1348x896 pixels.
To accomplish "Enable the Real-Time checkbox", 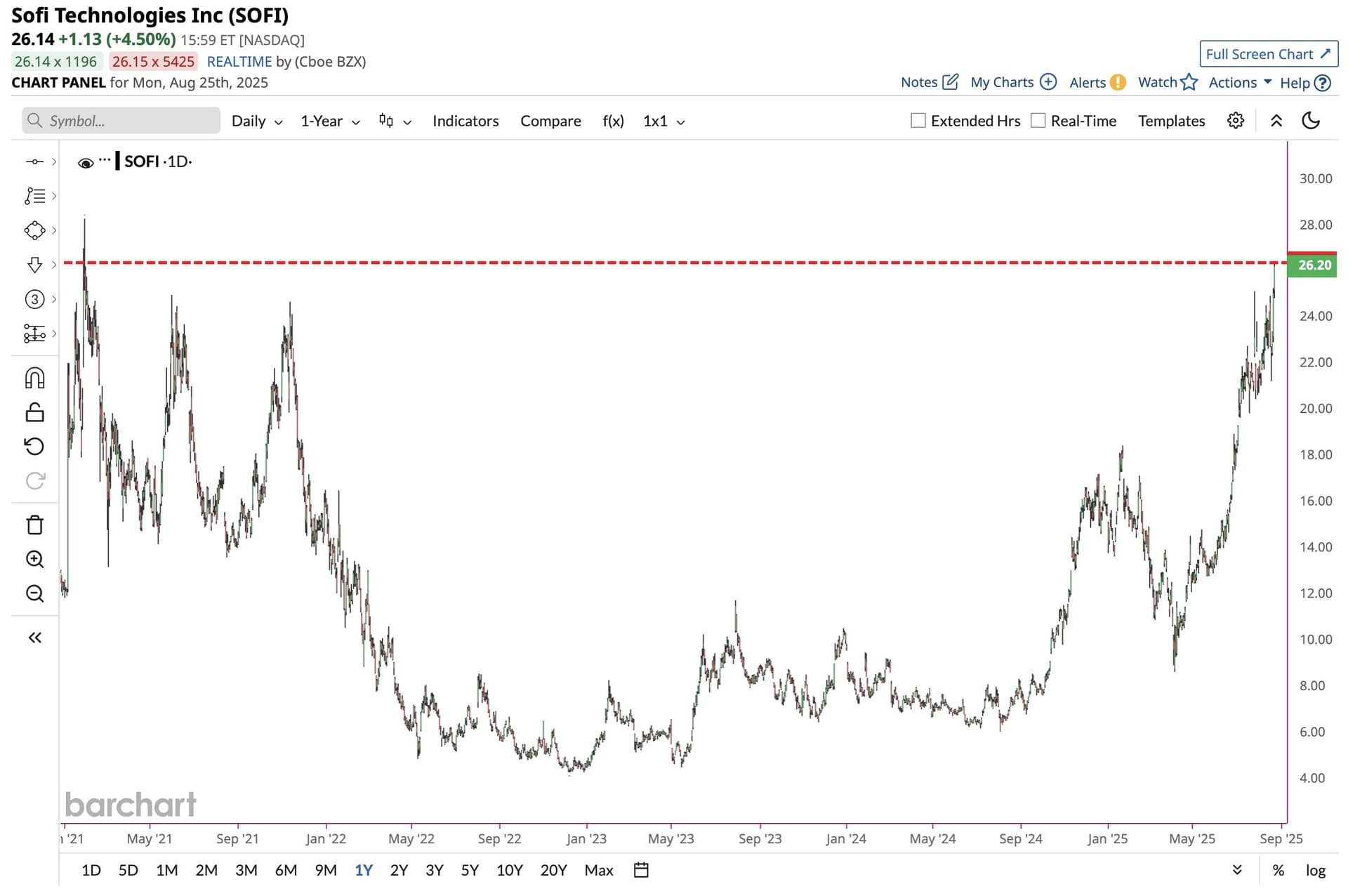I will coord(1038,121).
